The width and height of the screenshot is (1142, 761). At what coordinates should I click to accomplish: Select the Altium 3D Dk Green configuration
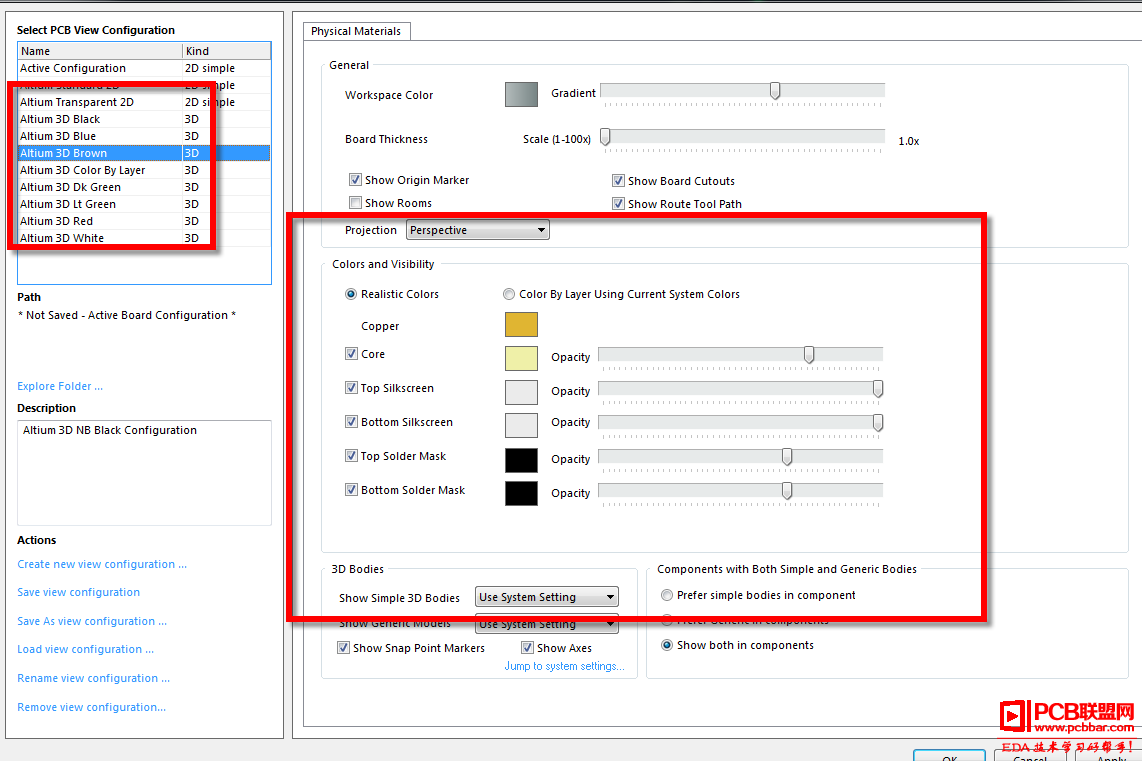coord(144,187)
